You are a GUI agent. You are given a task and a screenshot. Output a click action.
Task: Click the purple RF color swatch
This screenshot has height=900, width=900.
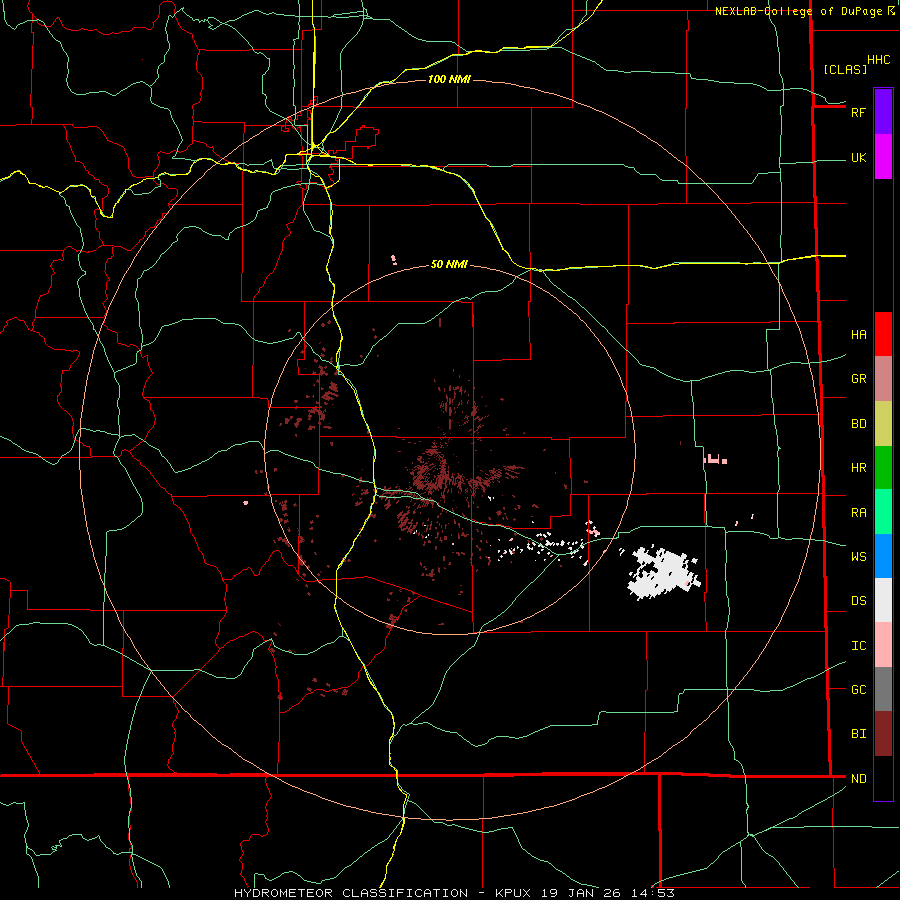point(883,112)
